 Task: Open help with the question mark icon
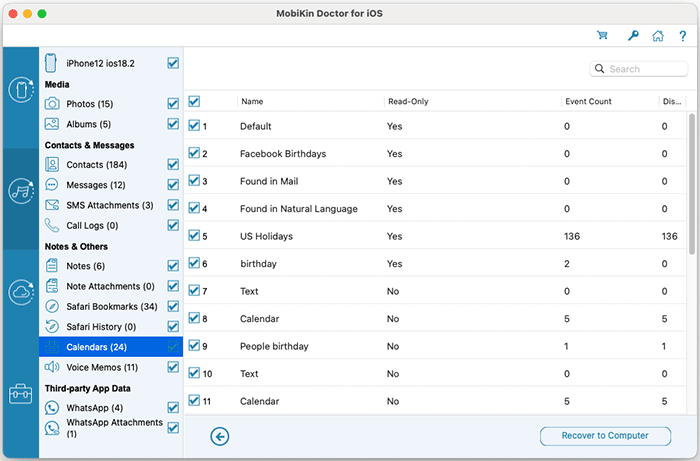pyautogui.click(x=683, y=36)
